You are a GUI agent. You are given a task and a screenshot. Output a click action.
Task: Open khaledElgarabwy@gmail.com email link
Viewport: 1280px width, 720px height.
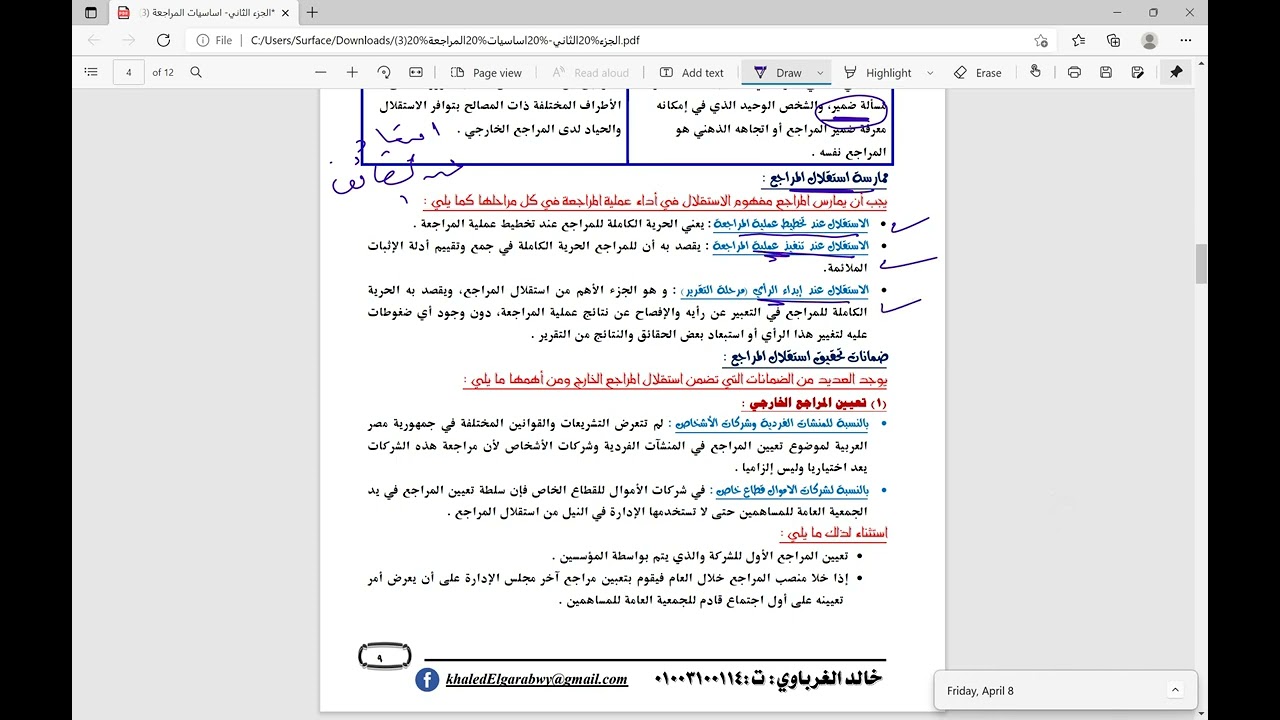pyautogui.click(x=537, y=679)
